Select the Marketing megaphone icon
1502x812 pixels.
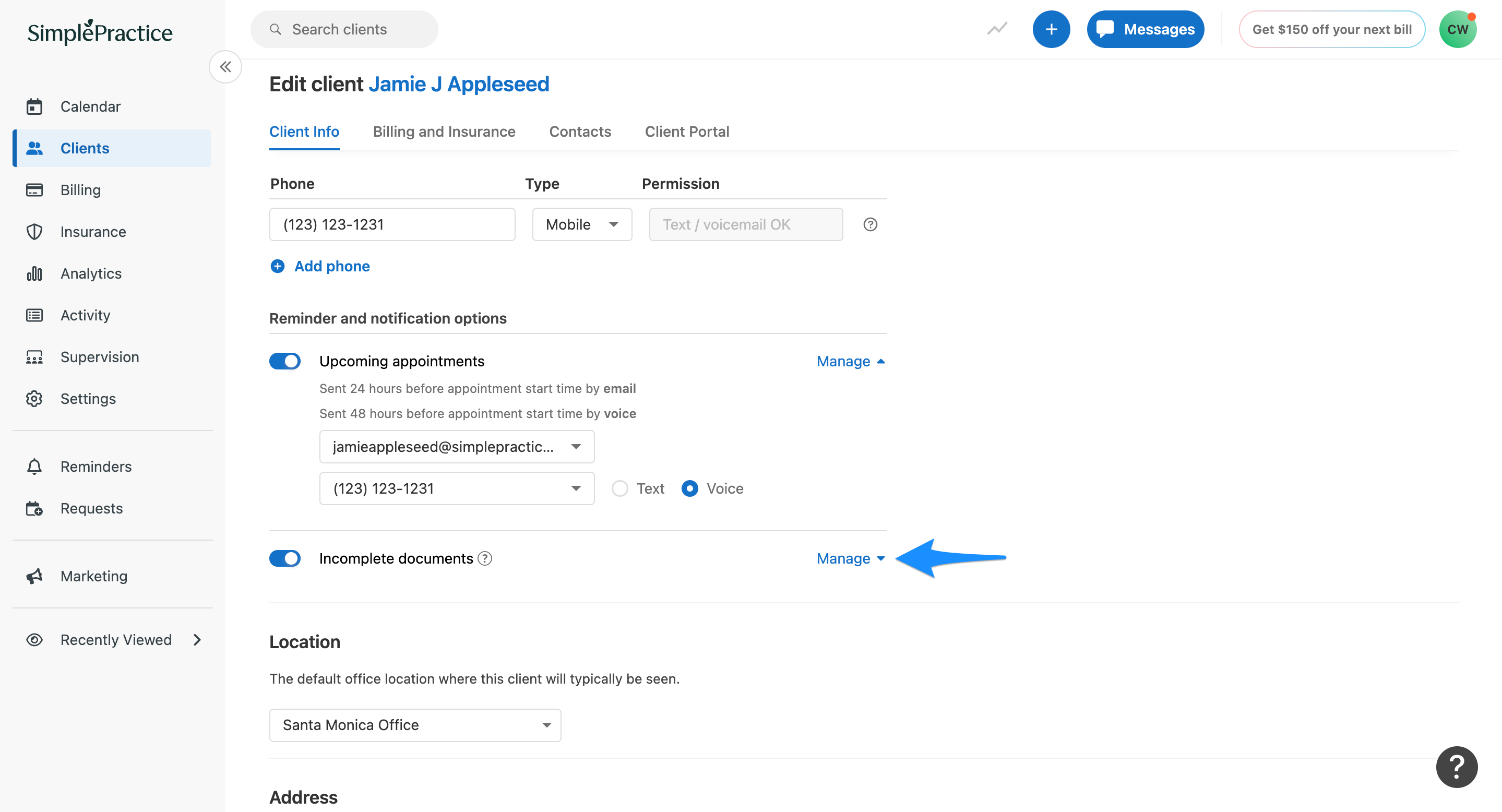click(x=34, y=576)
